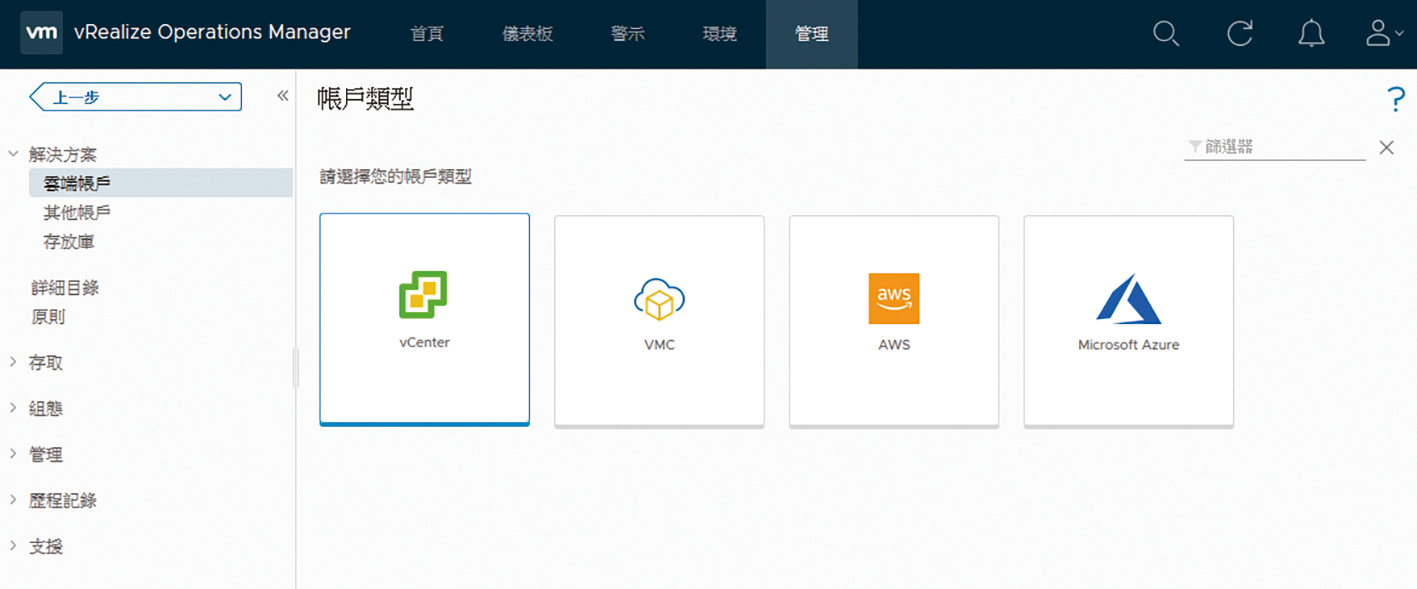
Task: Select 雲端帳戶 in the sidebar
Action: point(160,183)
